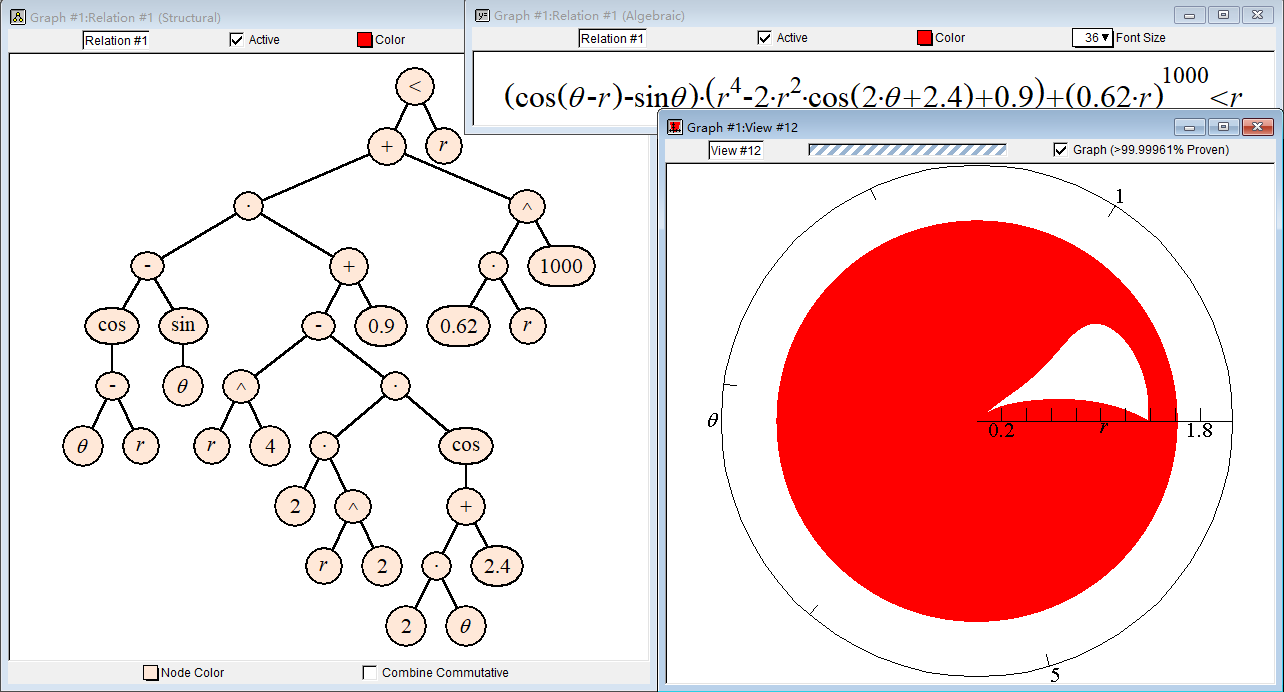Select the '0.62' node
The width and height of the screenshot is (1284, 692).
tap(458, 326)
